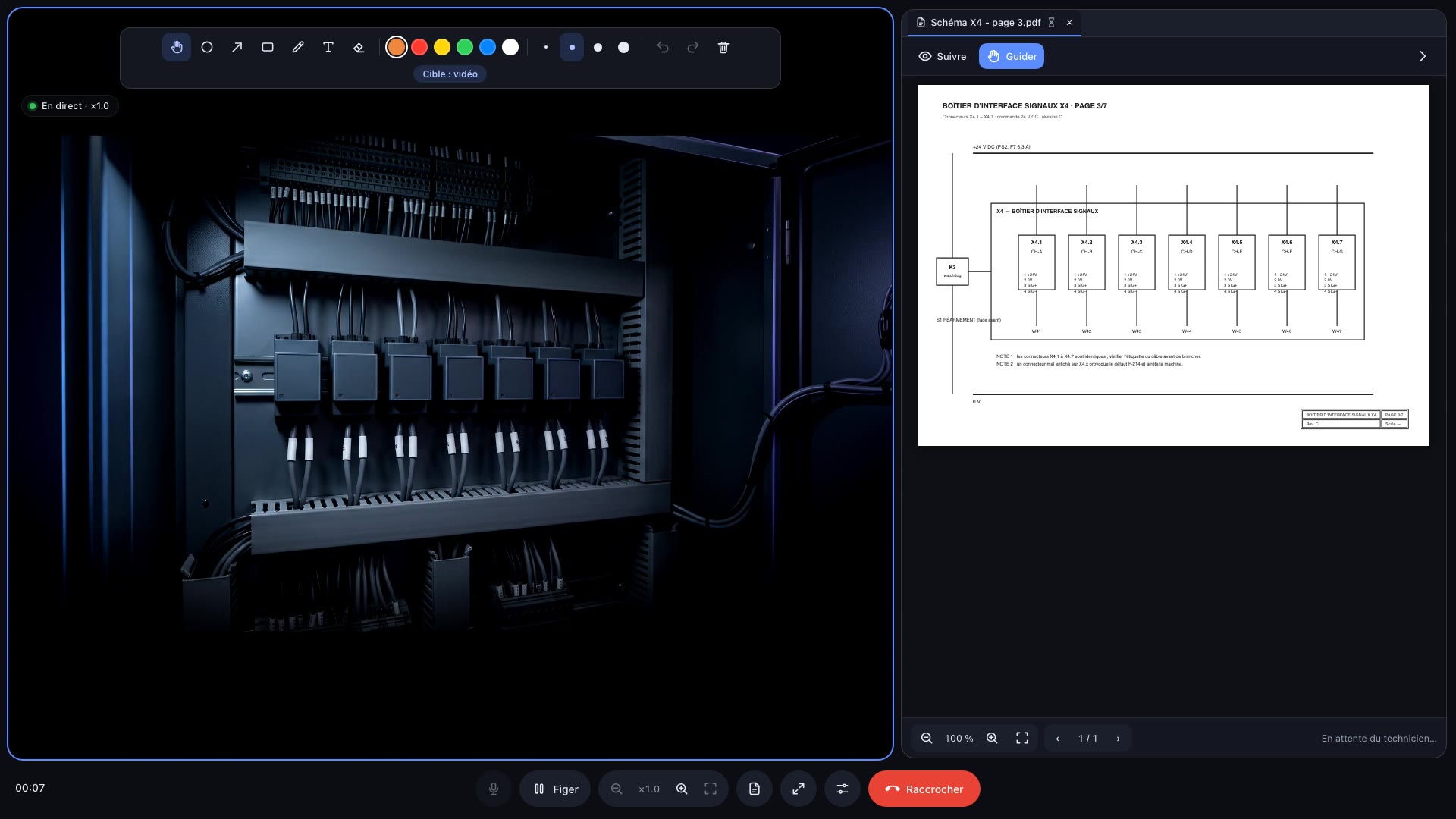Choose the thickest stroke width
The width and height of the screenshot is (1456, 819).
[623, 47]
